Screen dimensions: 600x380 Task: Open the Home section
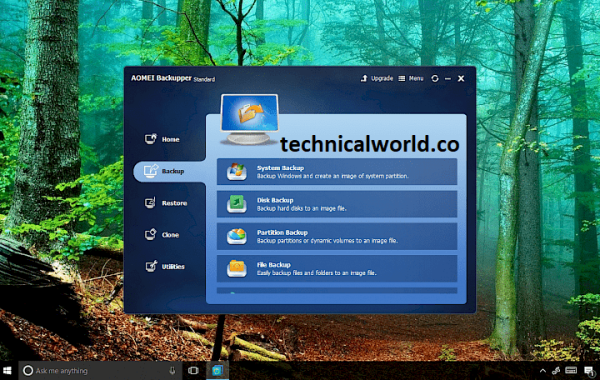coord(162,139)
